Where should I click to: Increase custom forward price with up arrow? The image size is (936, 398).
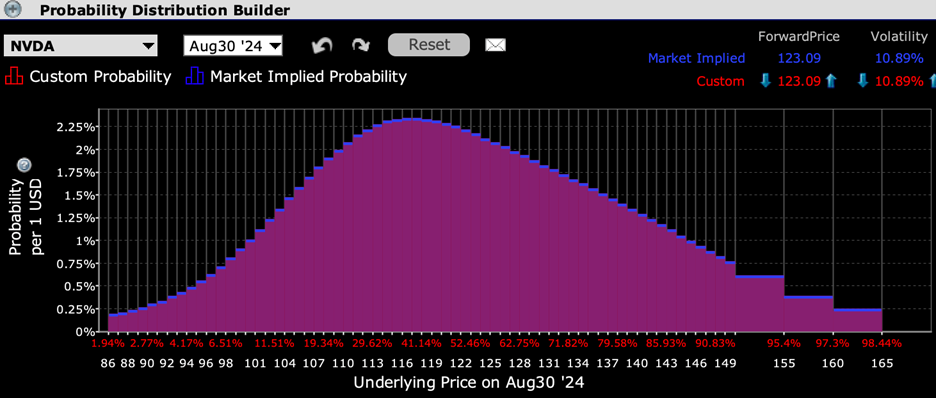click(830, 81)
